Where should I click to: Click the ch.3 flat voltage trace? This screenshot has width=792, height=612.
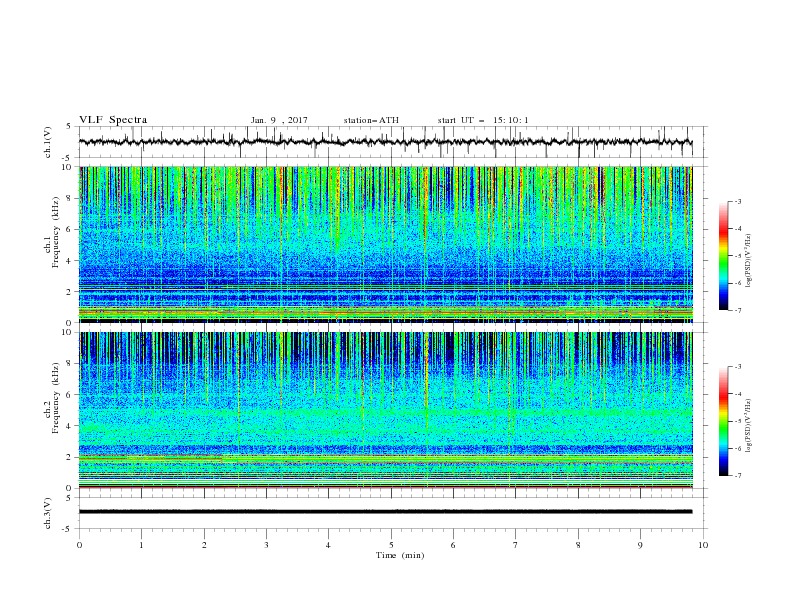[385, 512]
